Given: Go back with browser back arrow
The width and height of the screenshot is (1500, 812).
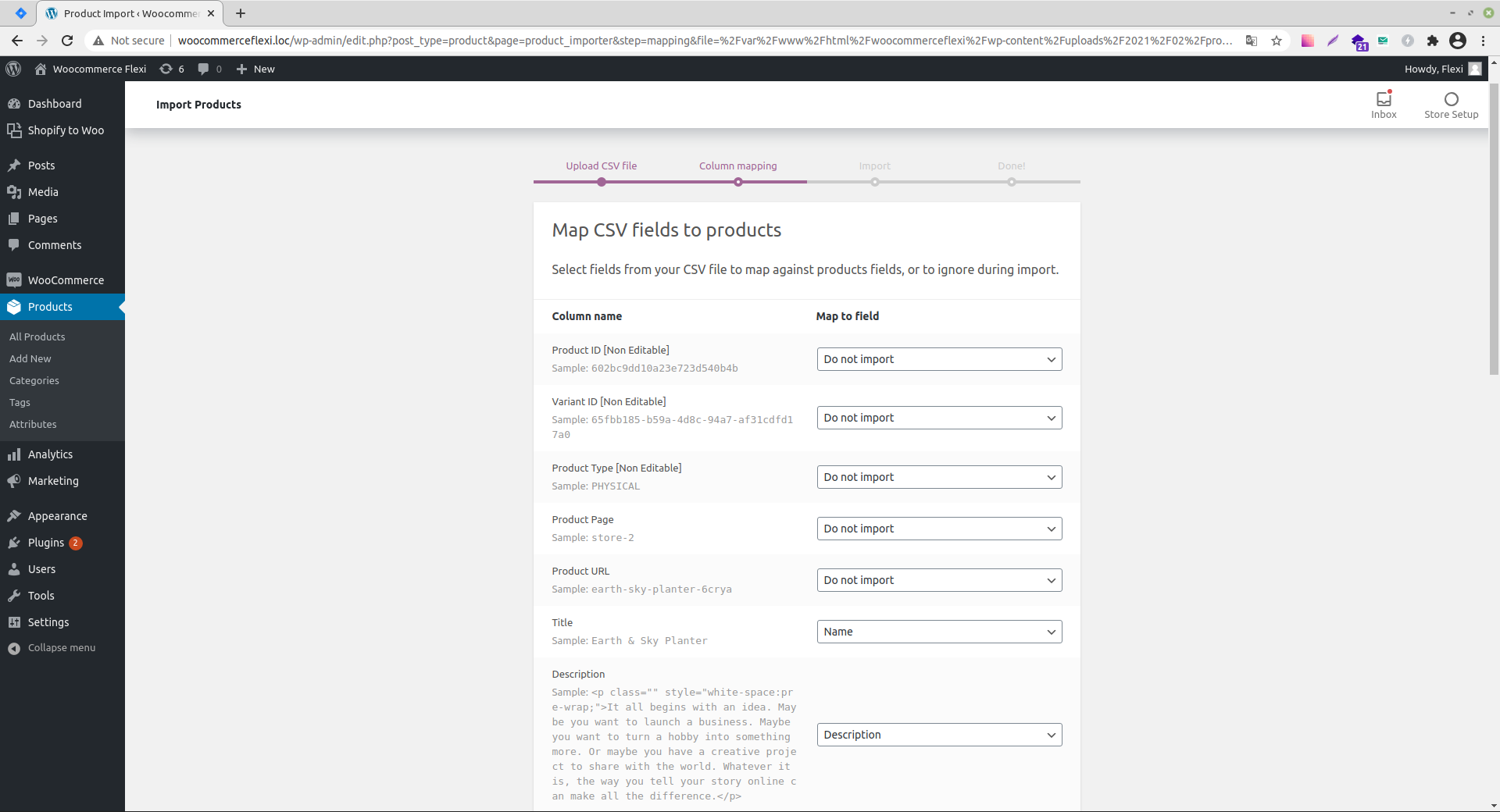Looking at the screenshot, I should pyautogui.click(x=17, y=41).
